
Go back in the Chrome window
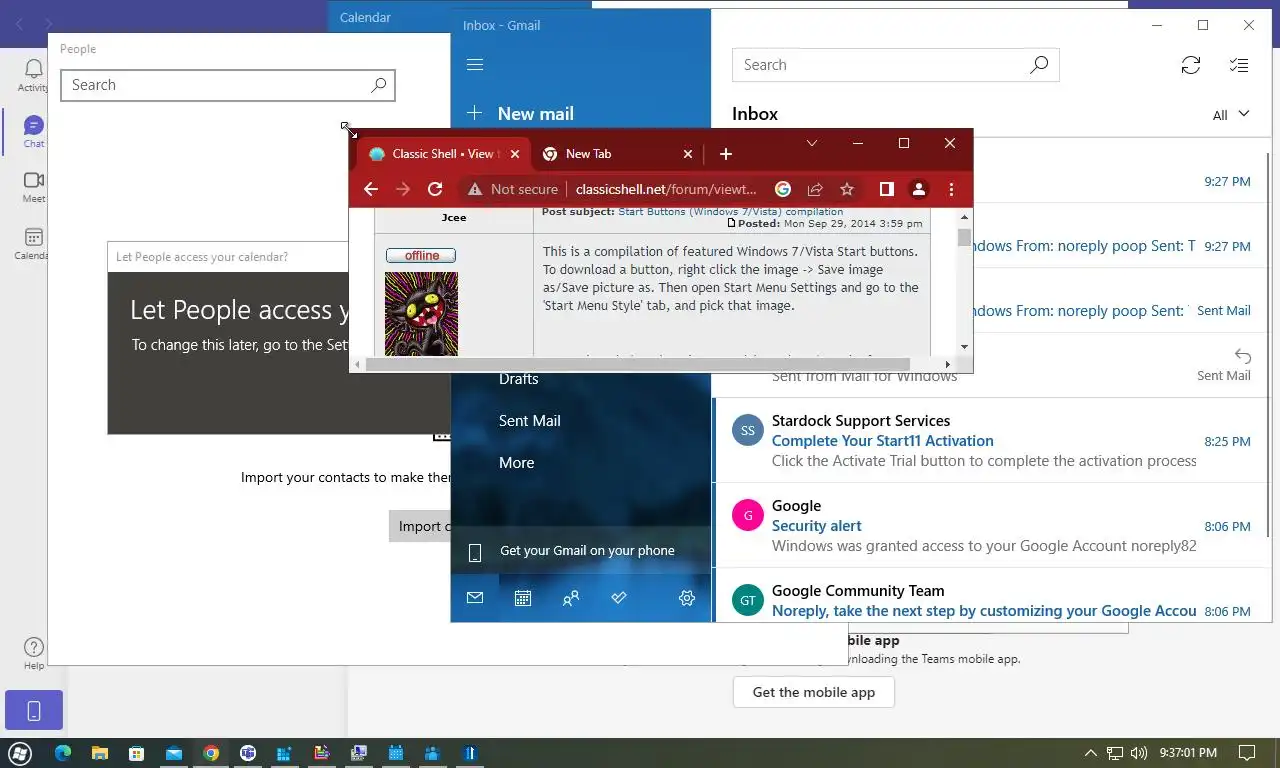370,189
